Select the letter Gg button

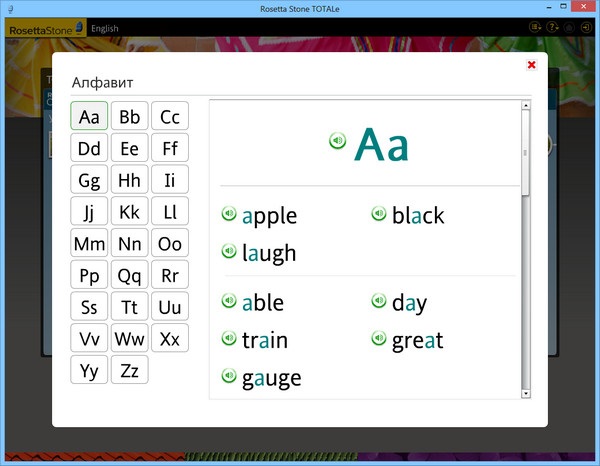pos(89,179)
